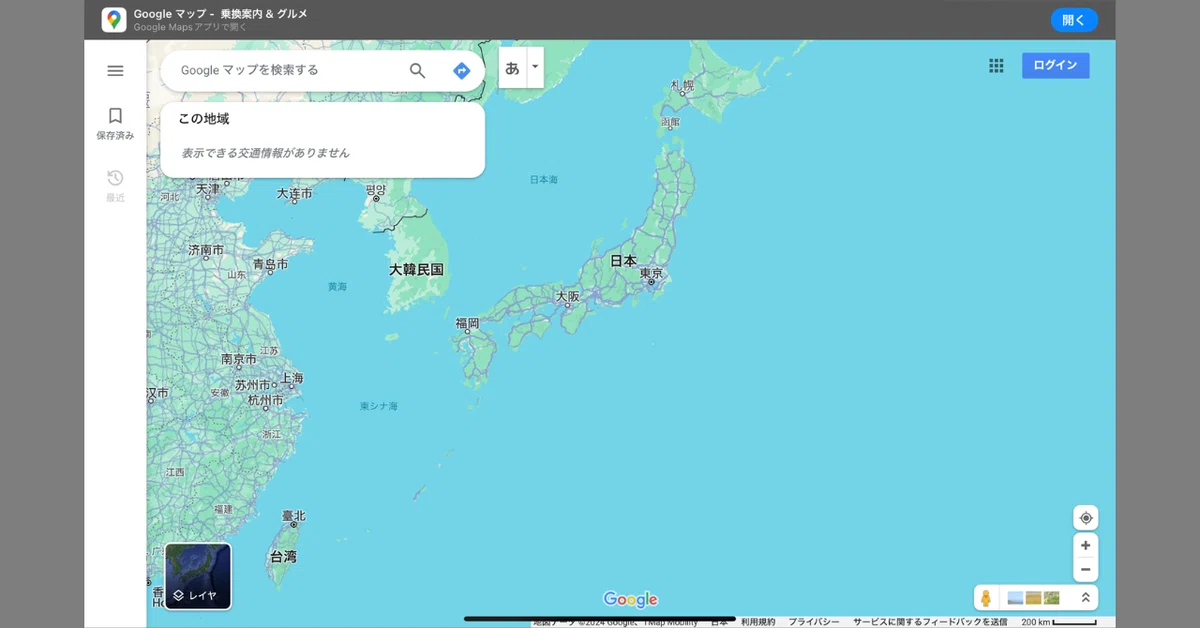Click the 大韓民国 country label
The image size is (1200, 628).
(416, 270)
